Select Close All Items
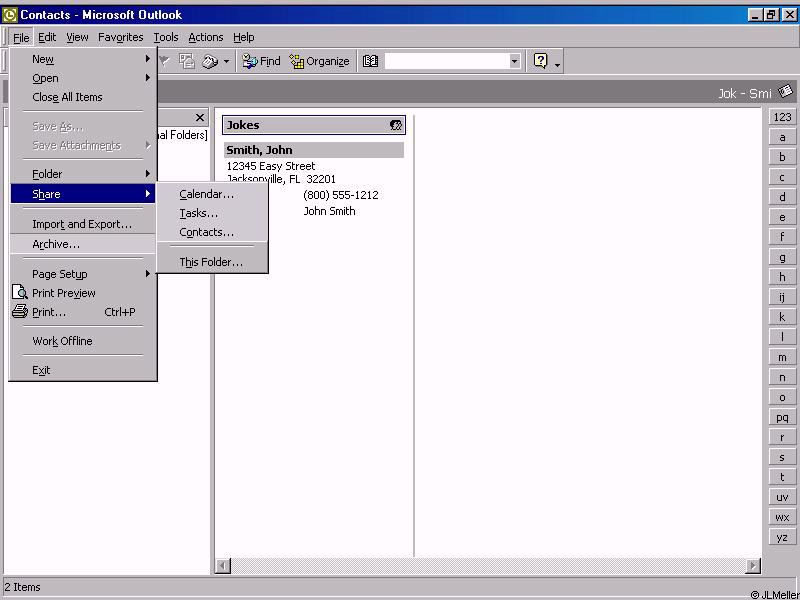This screenshot has width=800, height=600. [83, 97]
